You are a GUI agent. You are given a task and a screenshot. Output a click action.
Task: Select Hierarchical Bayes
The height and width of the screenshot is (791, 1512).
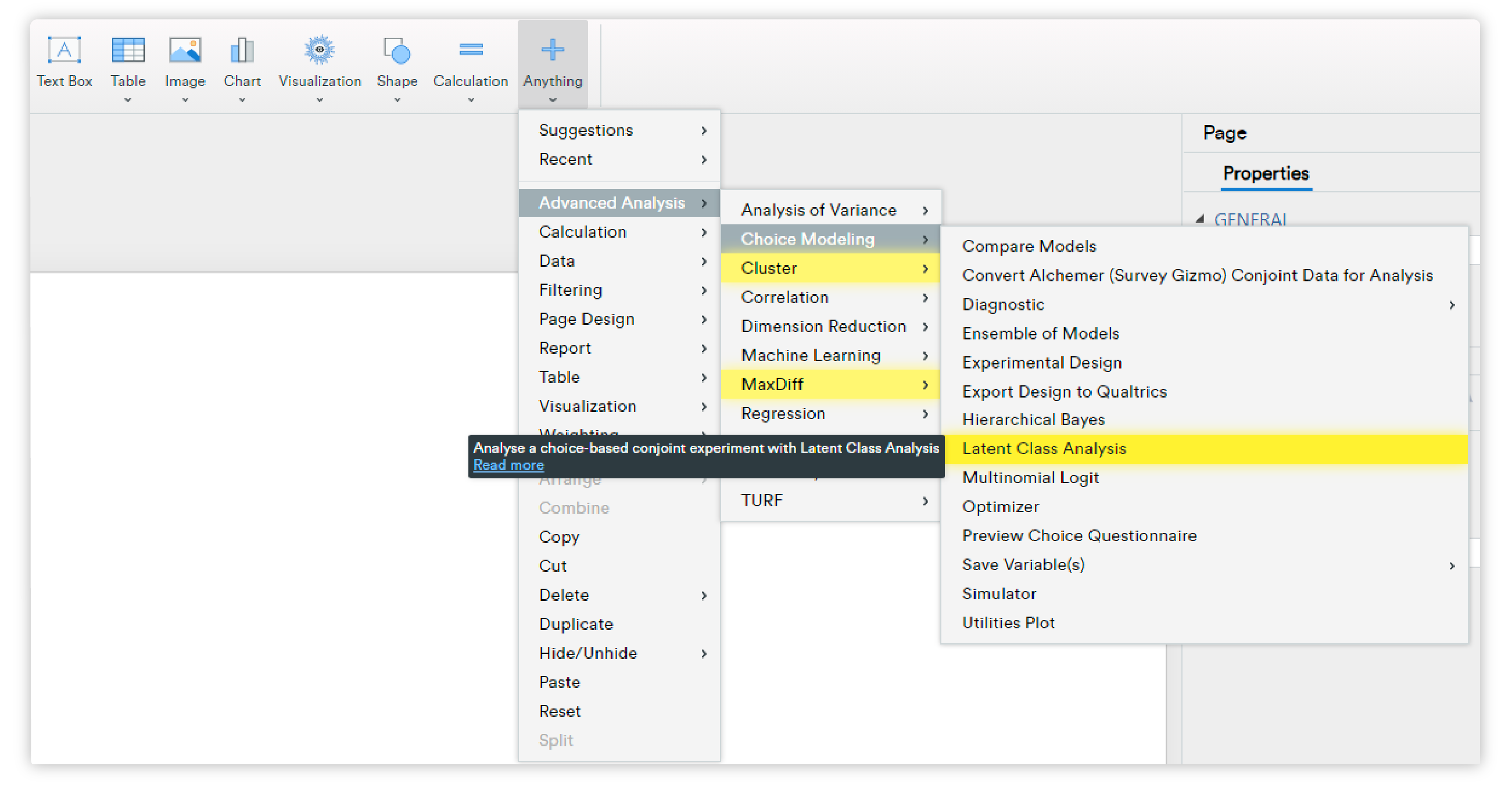1205,420
